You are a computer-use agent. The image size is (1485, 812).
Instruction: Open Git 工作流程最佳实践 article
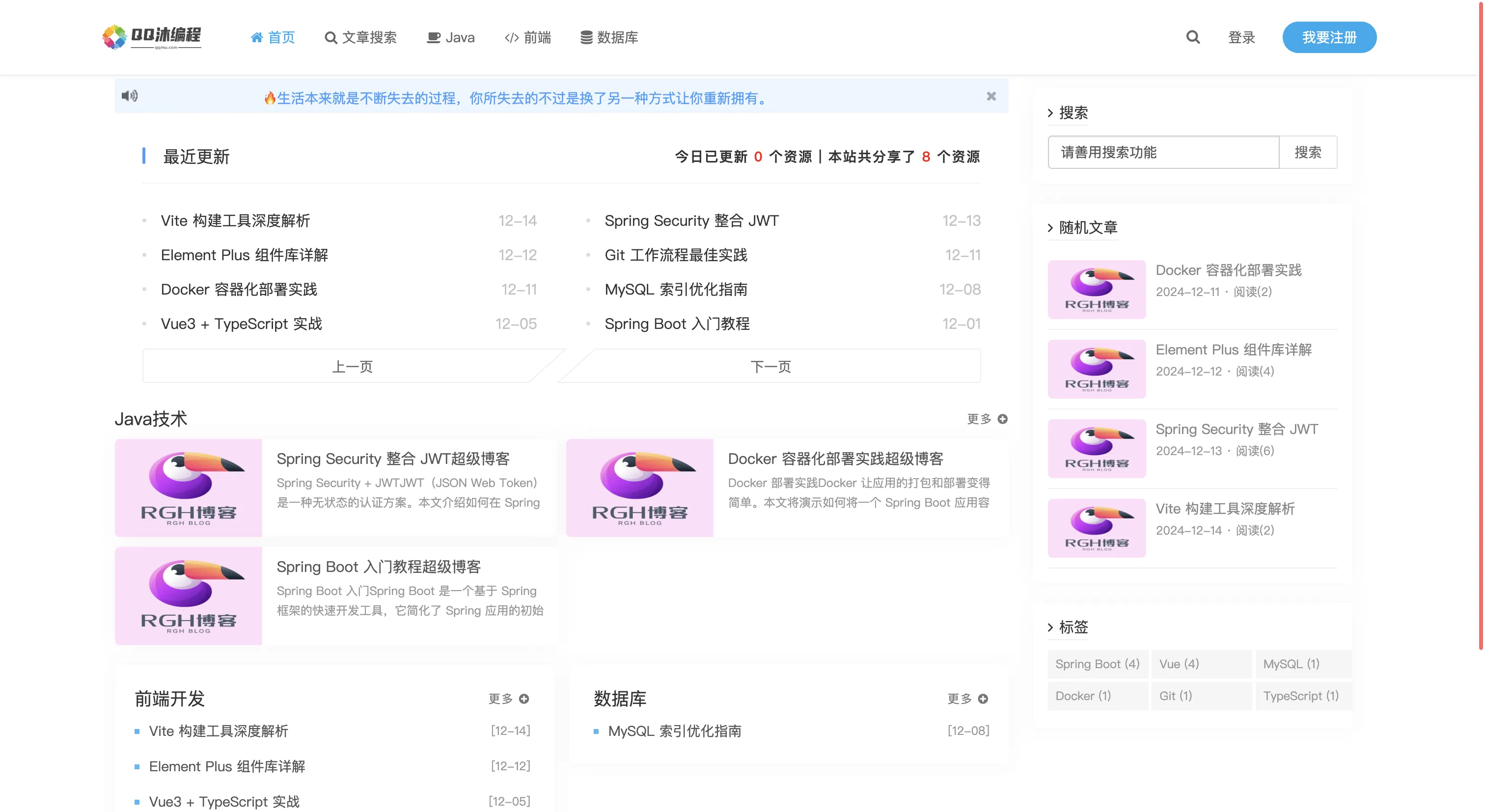coord(676,255)
